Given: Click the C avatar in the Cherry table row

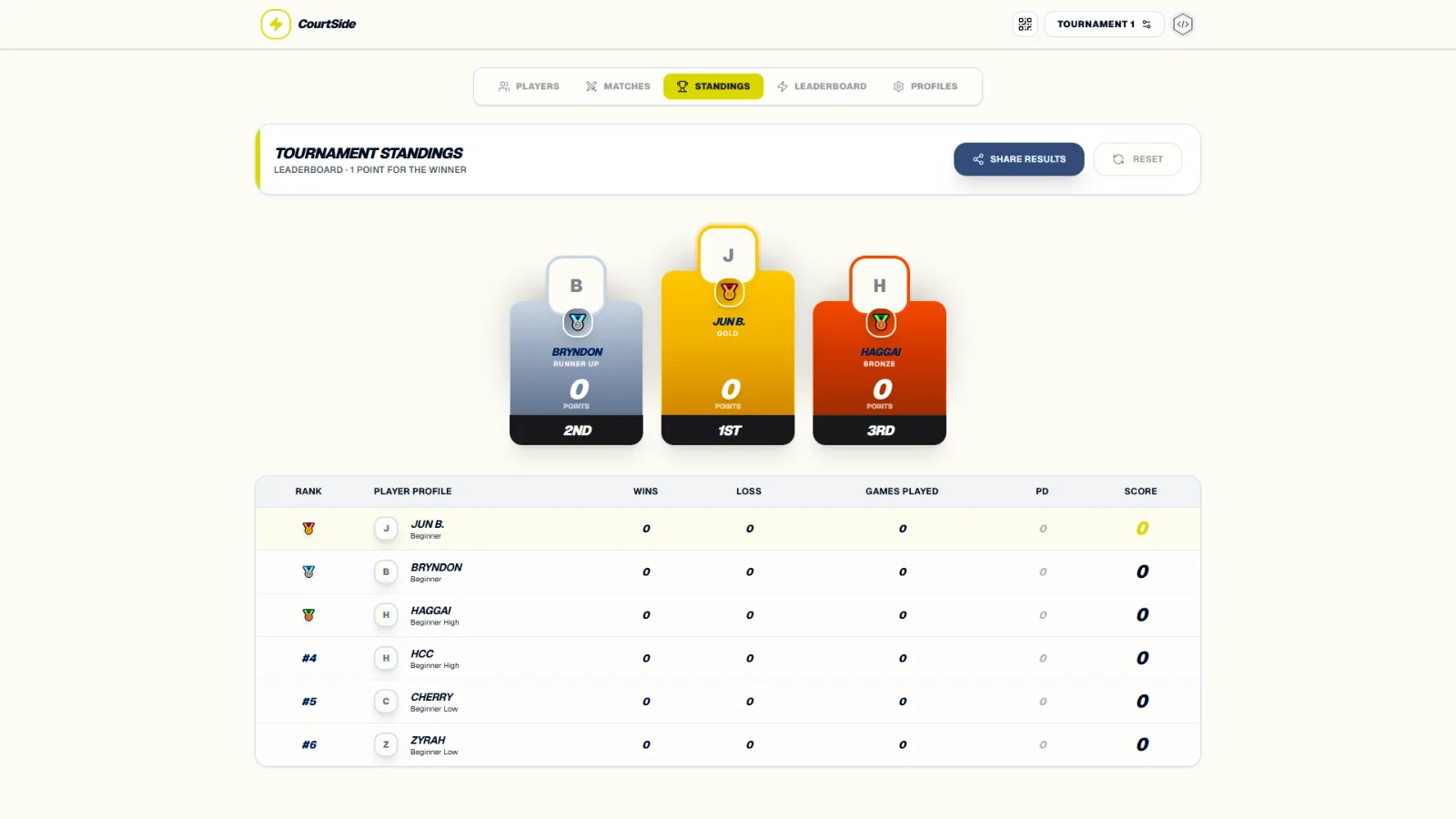Looking at the screenshot, I should [x=386, y=702].
